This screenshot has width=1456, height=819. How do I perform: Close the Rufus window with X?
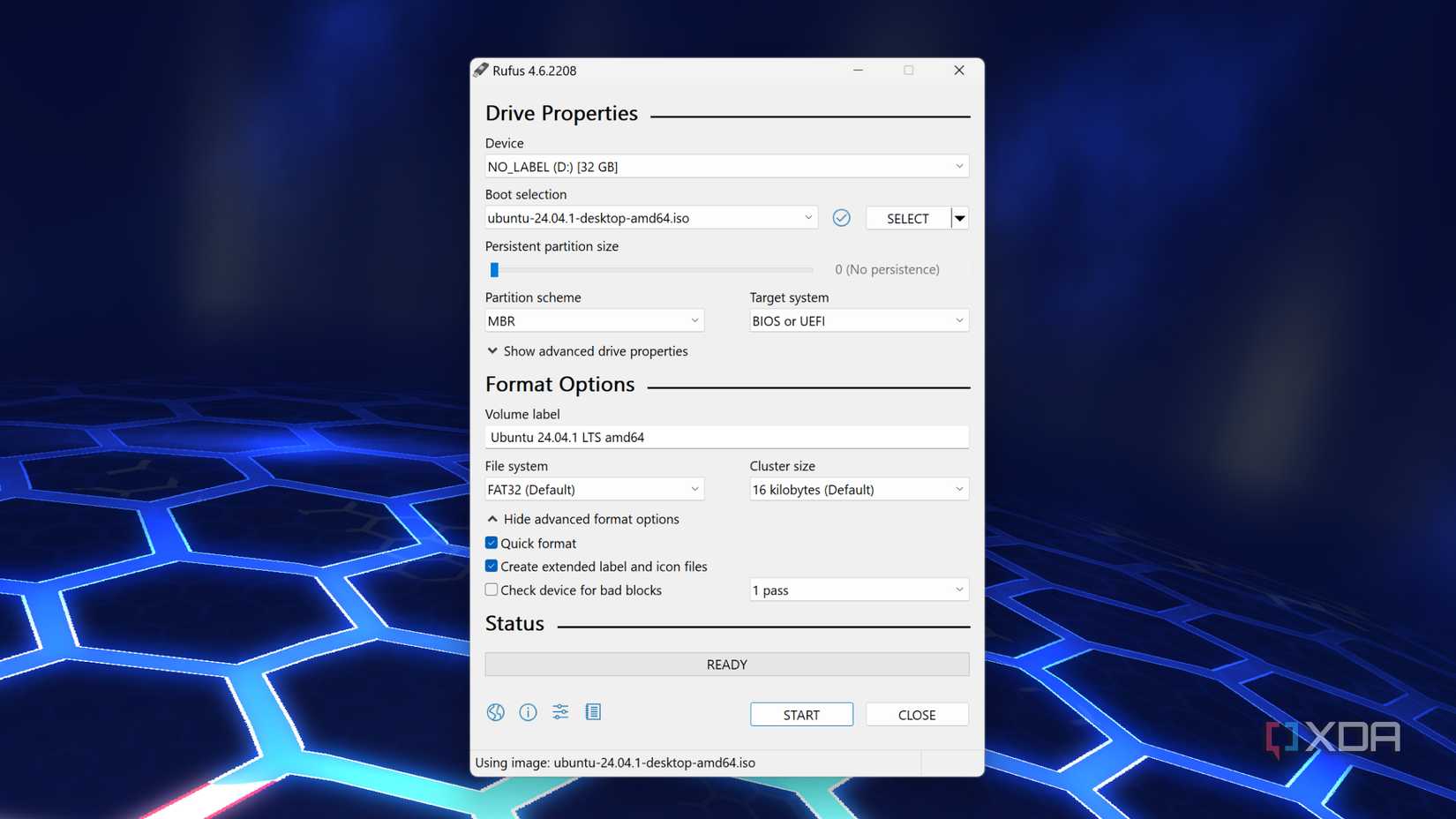(958, 71)
